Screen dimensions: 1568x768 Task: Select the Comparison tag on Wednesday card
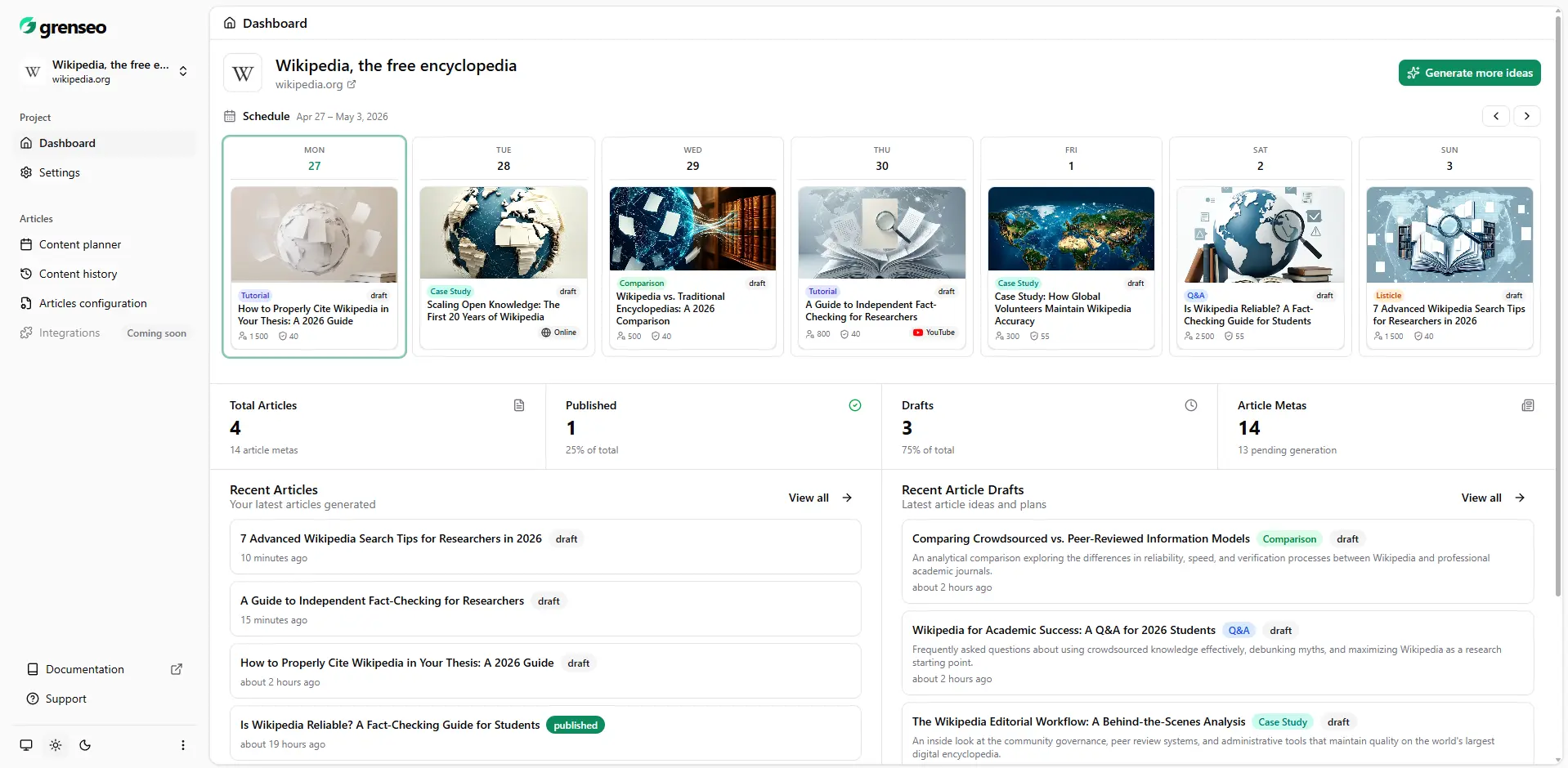point(642,284)
